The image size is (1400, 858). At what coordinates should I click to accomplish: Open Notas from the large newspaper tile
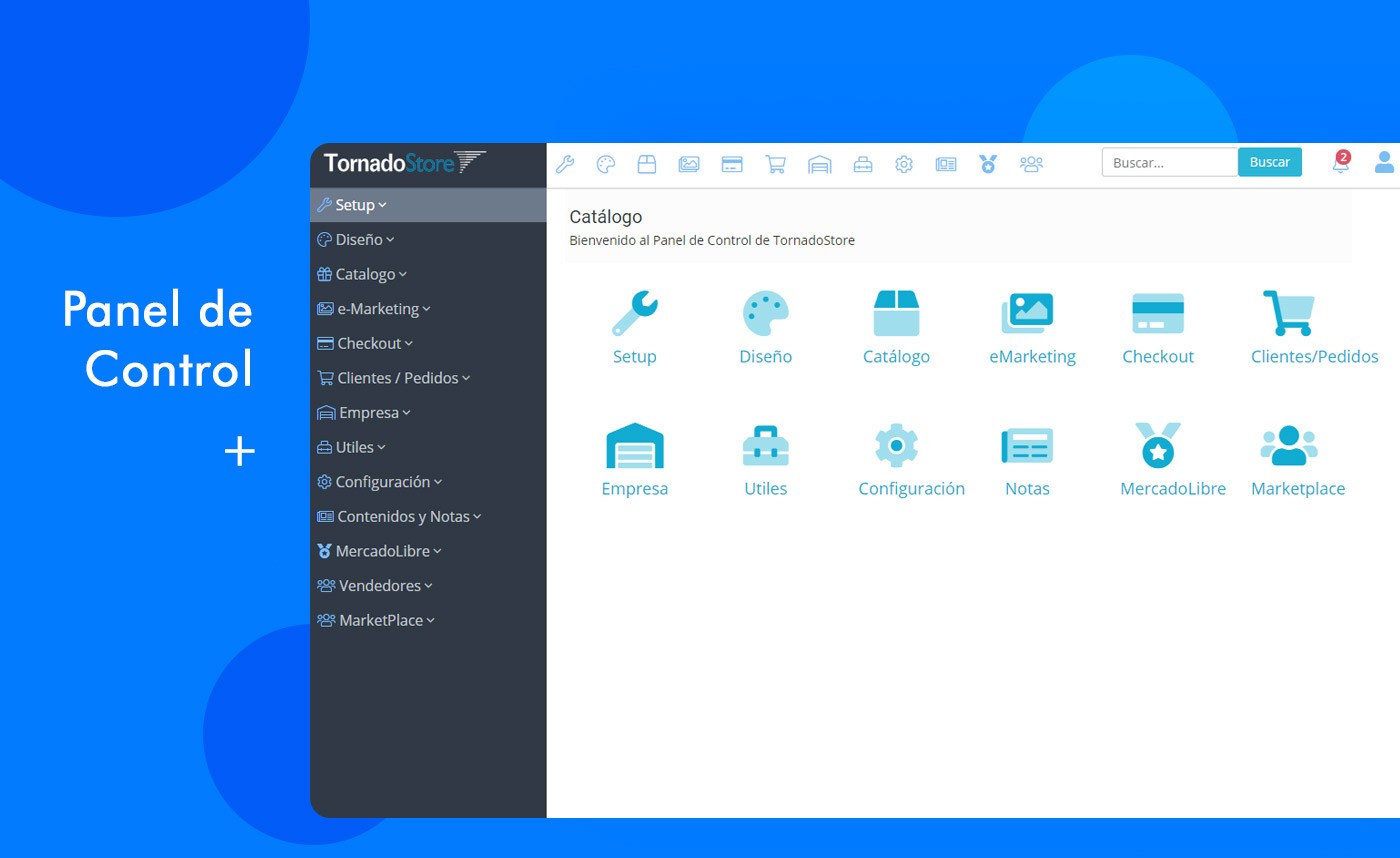pyautogui.click(x=1027, y=460)
